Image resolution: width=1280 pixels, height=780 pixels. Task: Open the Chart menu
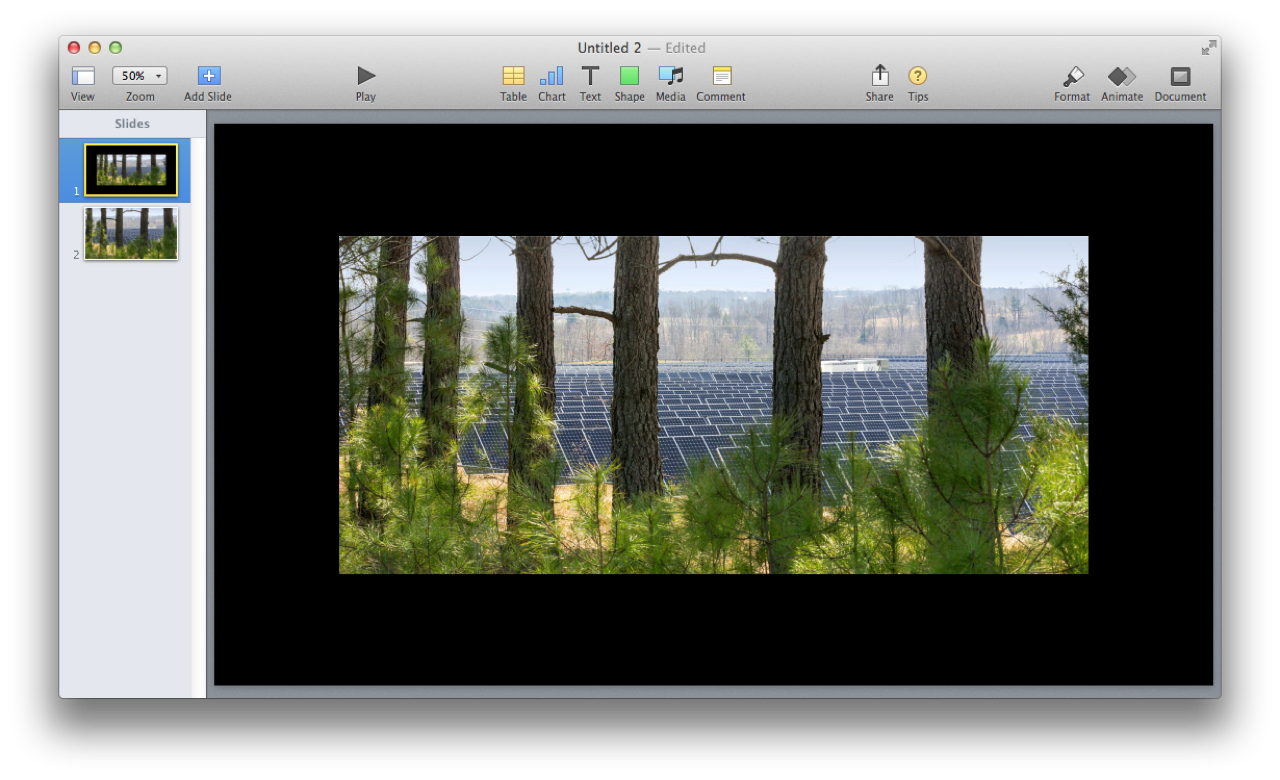(x=551, y=76)
